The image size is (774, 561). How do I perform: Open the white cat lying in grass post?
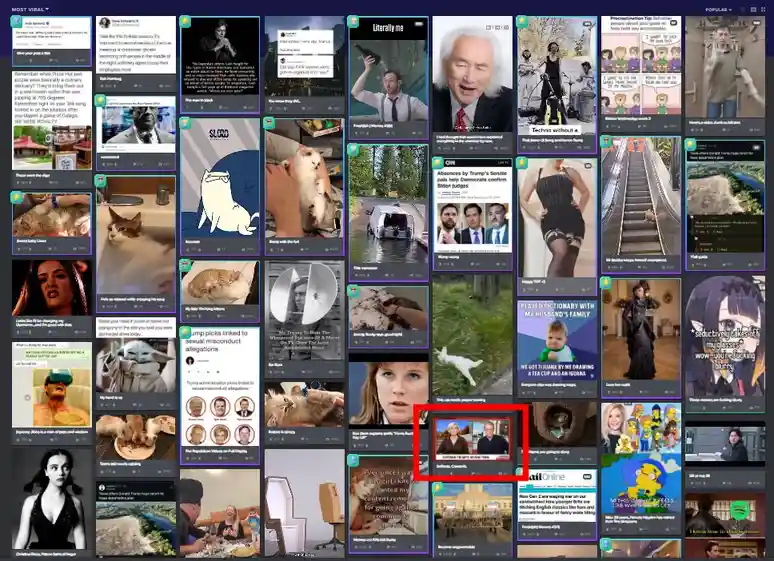click(472, 339)
